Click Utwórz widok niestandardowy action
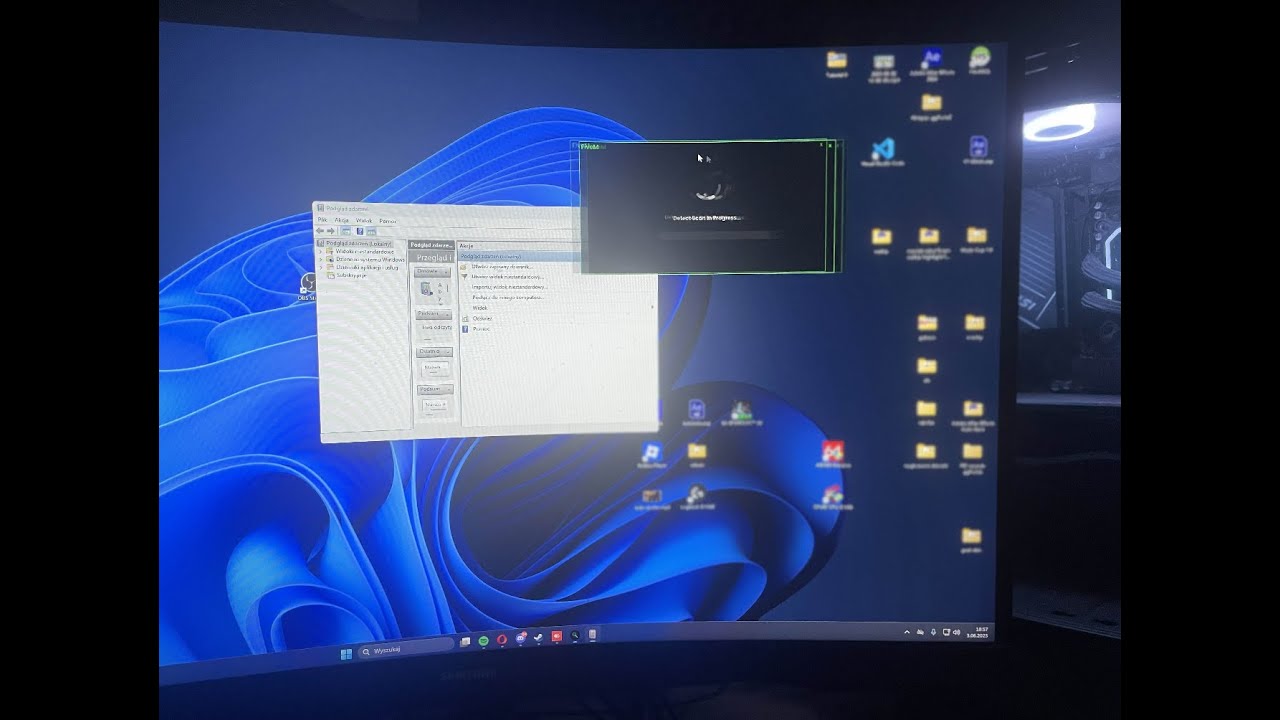Image resolution: width=1280 pixels, height=720 pixels. 508,277
